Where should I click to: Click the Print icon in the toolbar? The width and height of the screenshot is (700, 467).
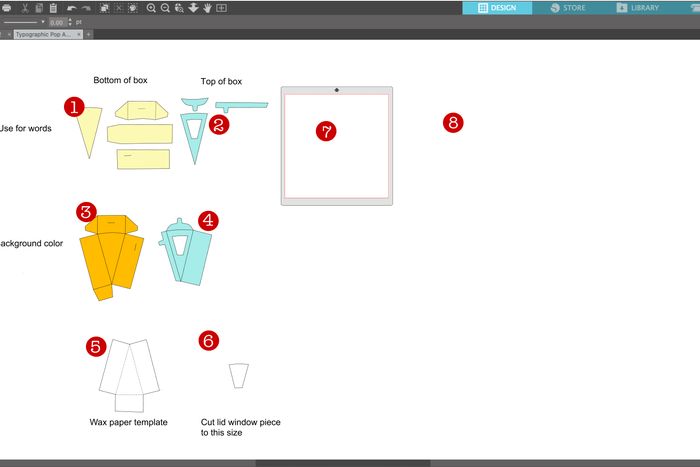point(7,8)
